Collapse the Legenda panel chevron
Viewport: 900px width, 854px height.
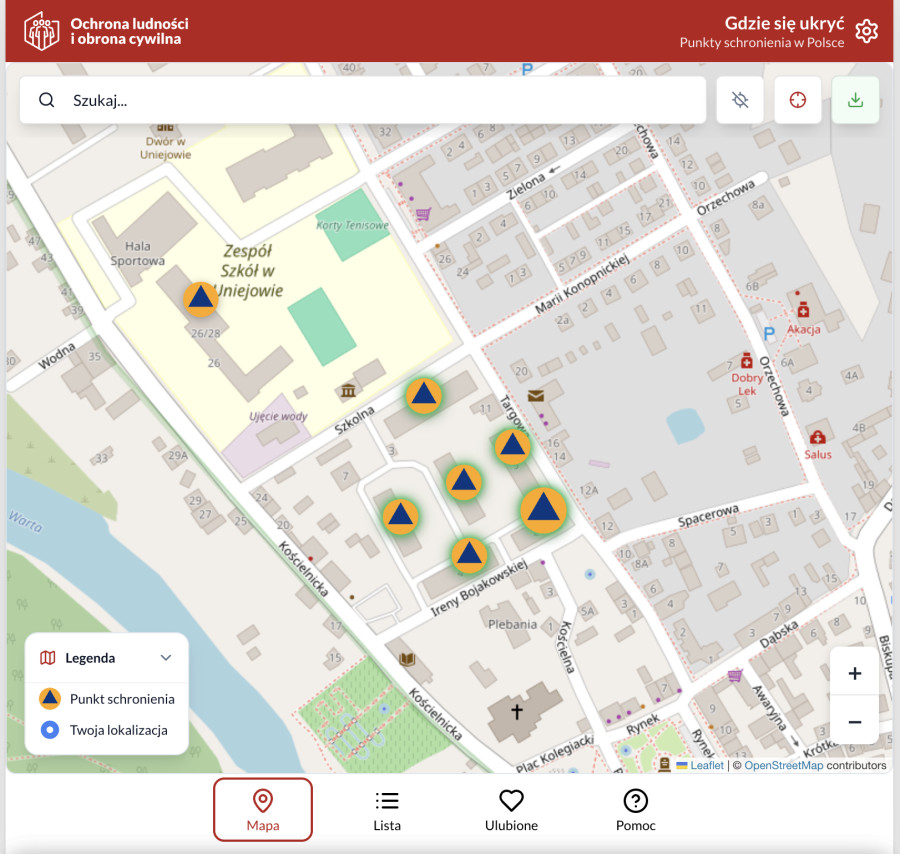166,658
